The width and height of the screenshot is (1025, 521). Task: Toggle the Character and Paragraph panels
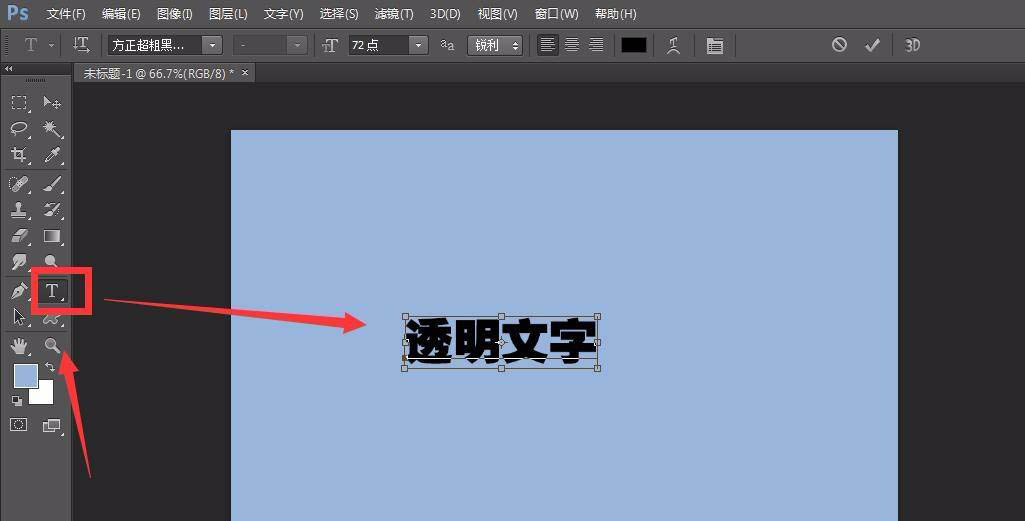pos(714,45)
